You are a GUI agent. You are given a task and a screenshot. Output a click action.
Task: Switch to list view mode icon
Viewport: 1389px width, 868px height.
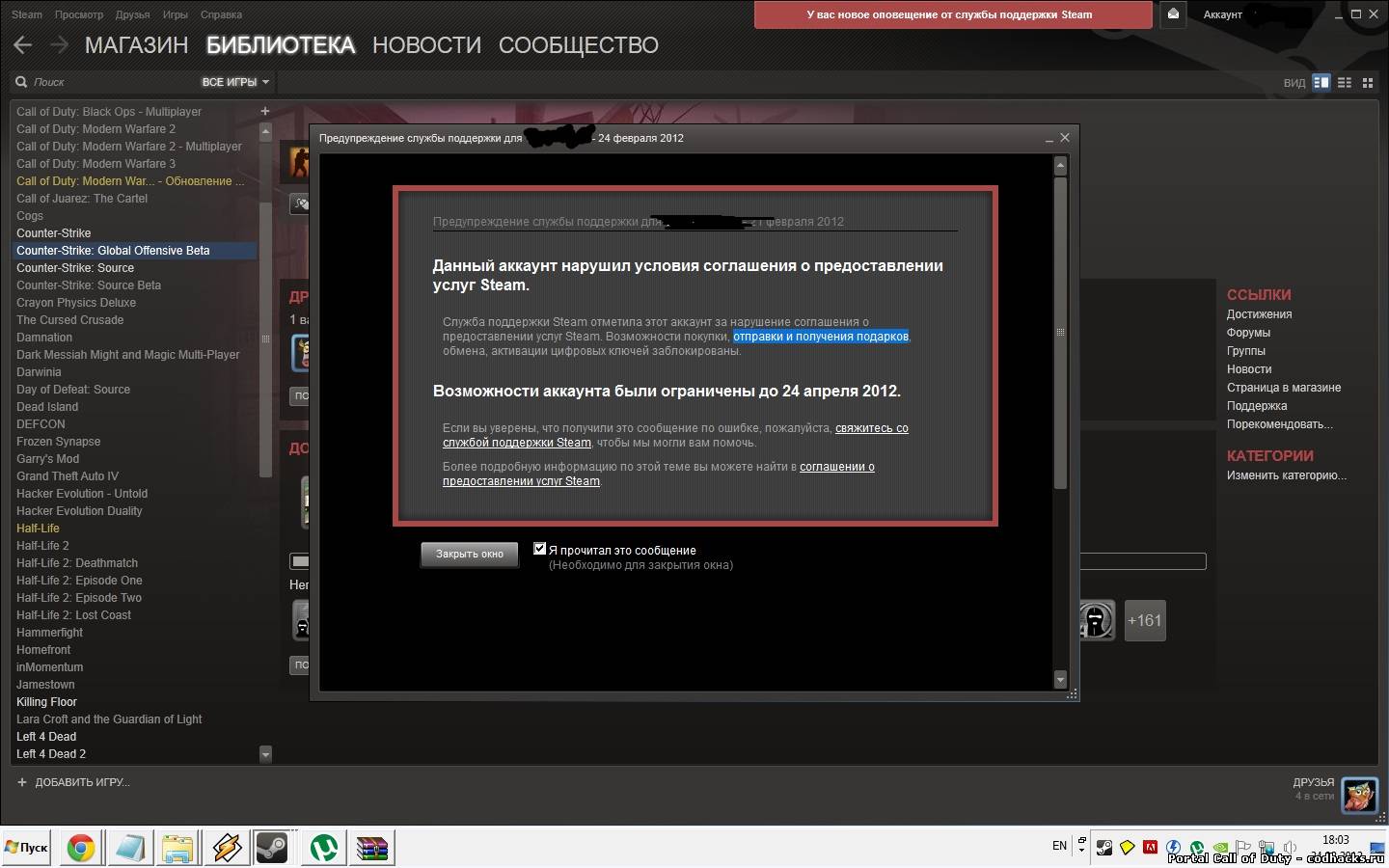pyautogui.click(x=1345, y=83)
